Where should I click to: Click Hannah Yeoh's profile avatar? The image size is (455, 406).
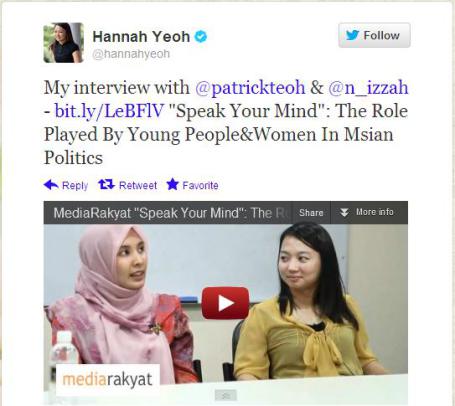point(63,43)
